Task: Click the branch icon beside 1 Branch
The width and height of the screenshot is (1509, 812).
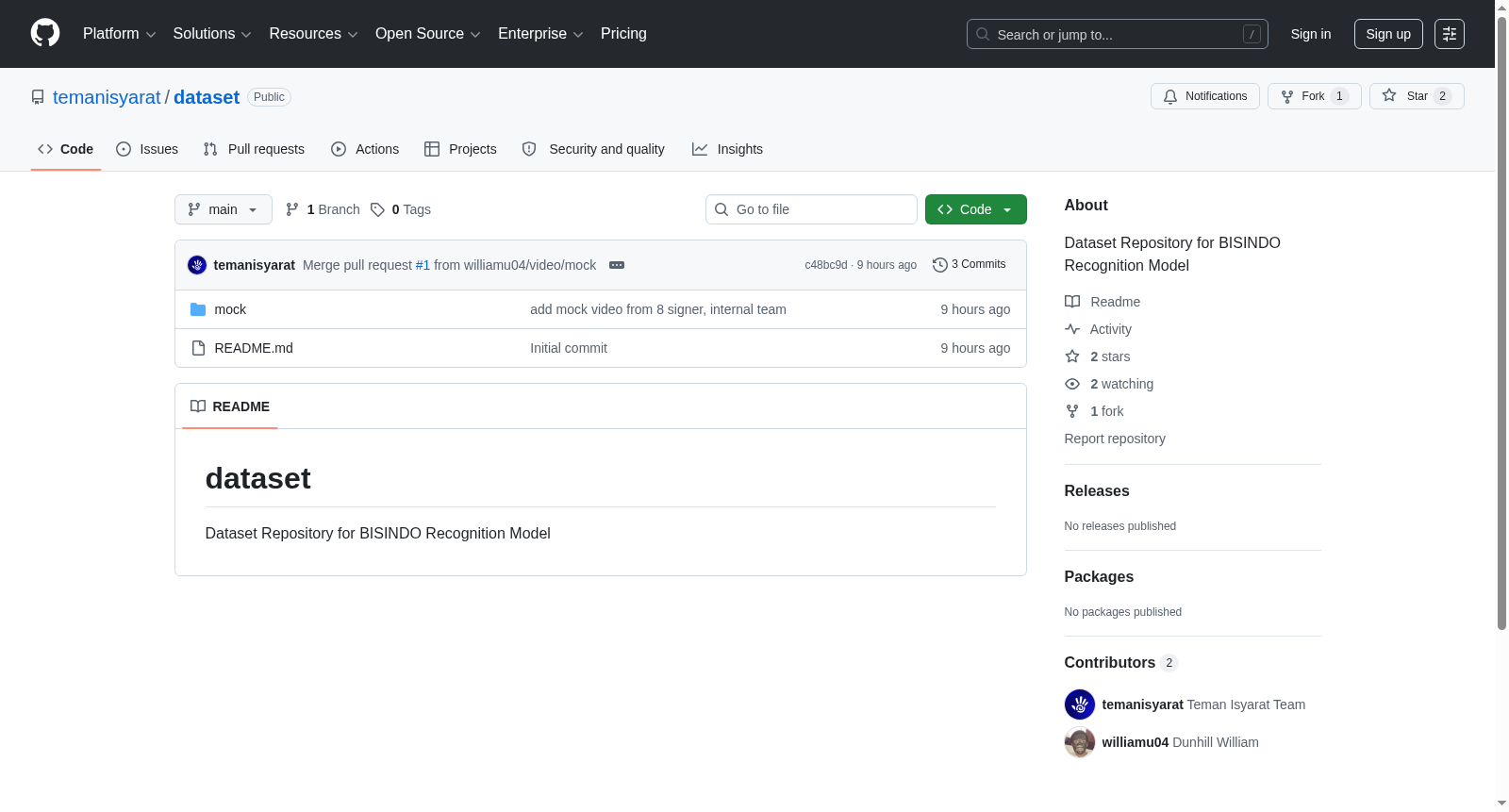Action: point(292,209)
